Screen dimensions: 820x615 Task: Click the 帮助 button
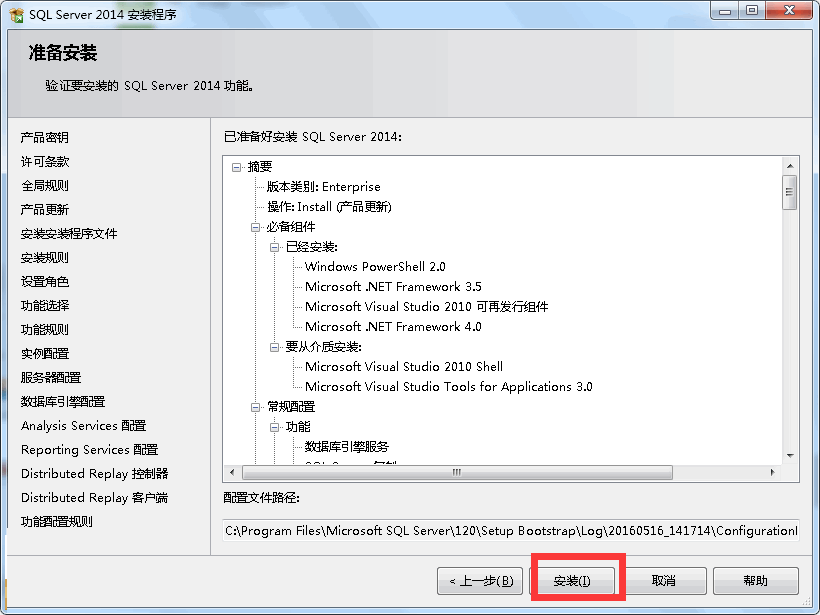tap(754, 580)
